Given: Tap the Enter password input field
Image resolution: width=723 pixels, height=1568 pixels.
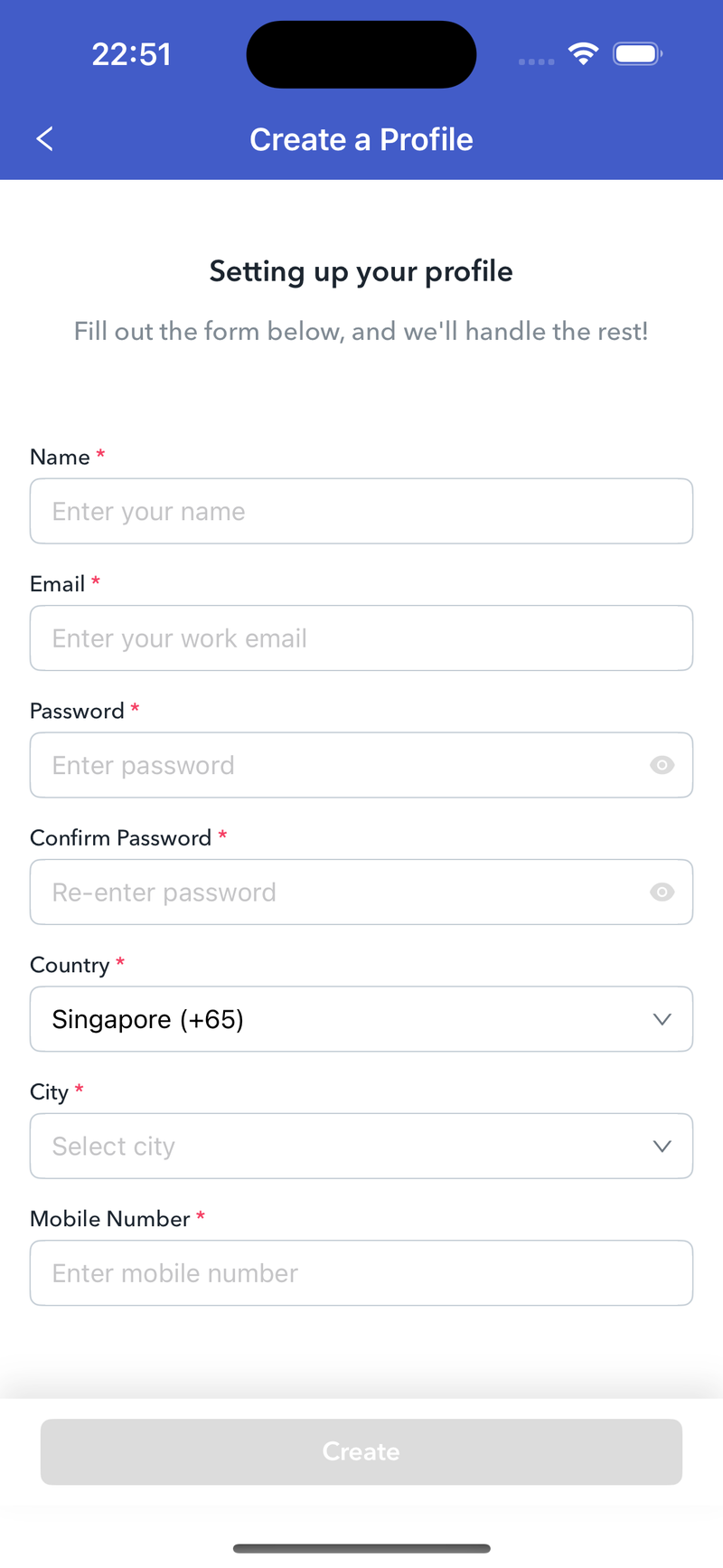Looking at the screenshot, I should [334, 765].
